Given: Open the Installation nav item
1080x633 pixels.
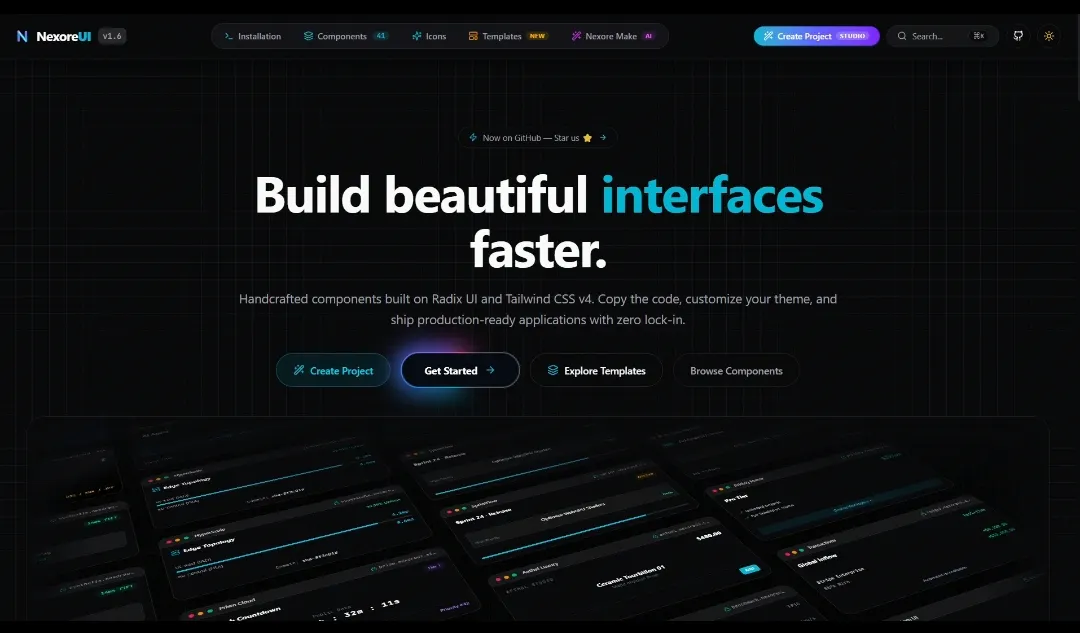Looking at the screenshot, I should 253,36.
